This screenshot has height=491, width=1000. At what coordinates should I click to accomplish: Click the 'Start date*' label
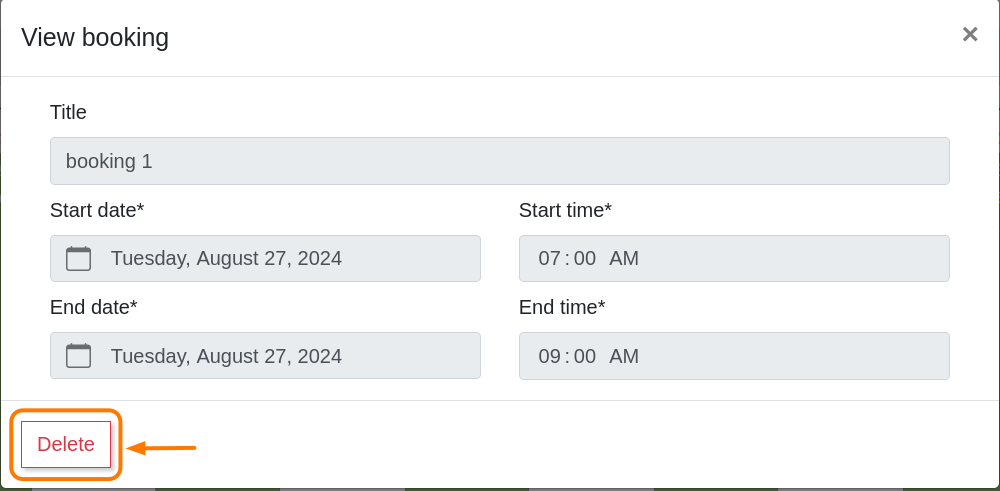click(97, 211)
